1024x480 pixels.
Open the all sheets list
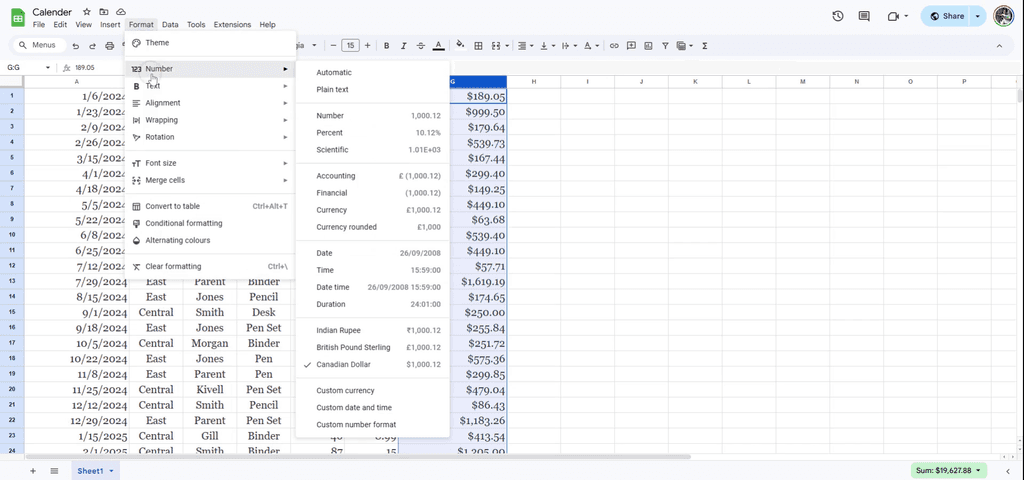pyautogui.click(x=54, y=471)
